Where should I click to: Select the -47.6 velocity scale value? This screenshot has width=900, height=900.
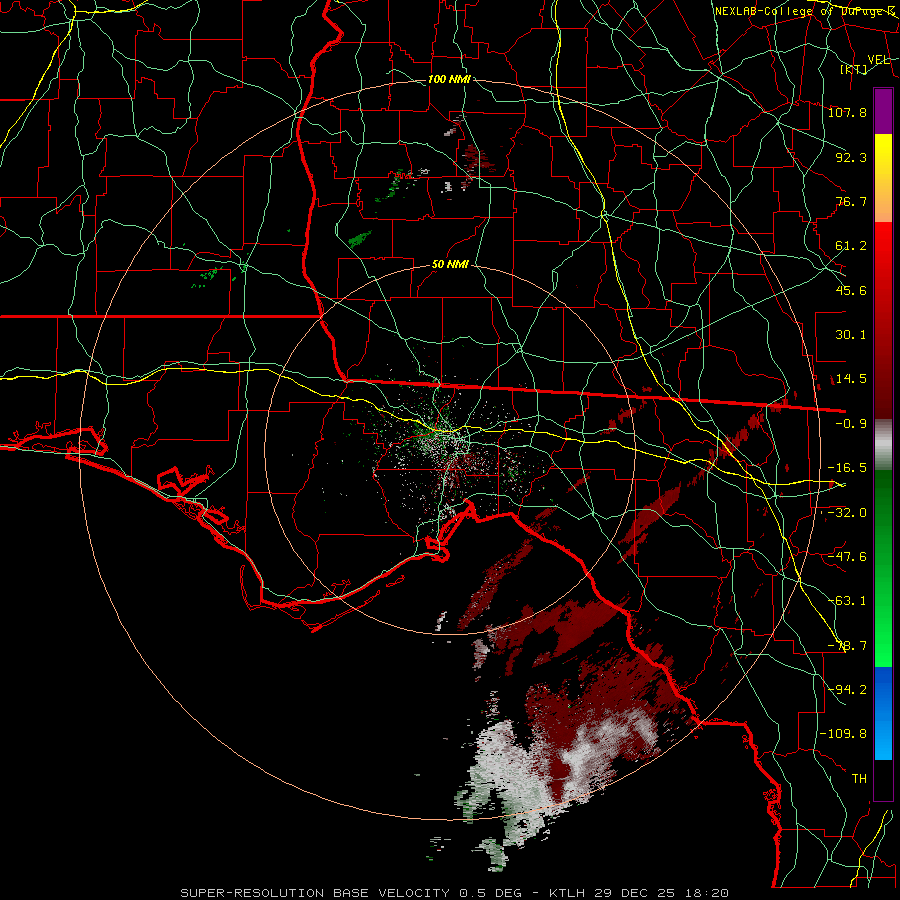coord(847,557)
